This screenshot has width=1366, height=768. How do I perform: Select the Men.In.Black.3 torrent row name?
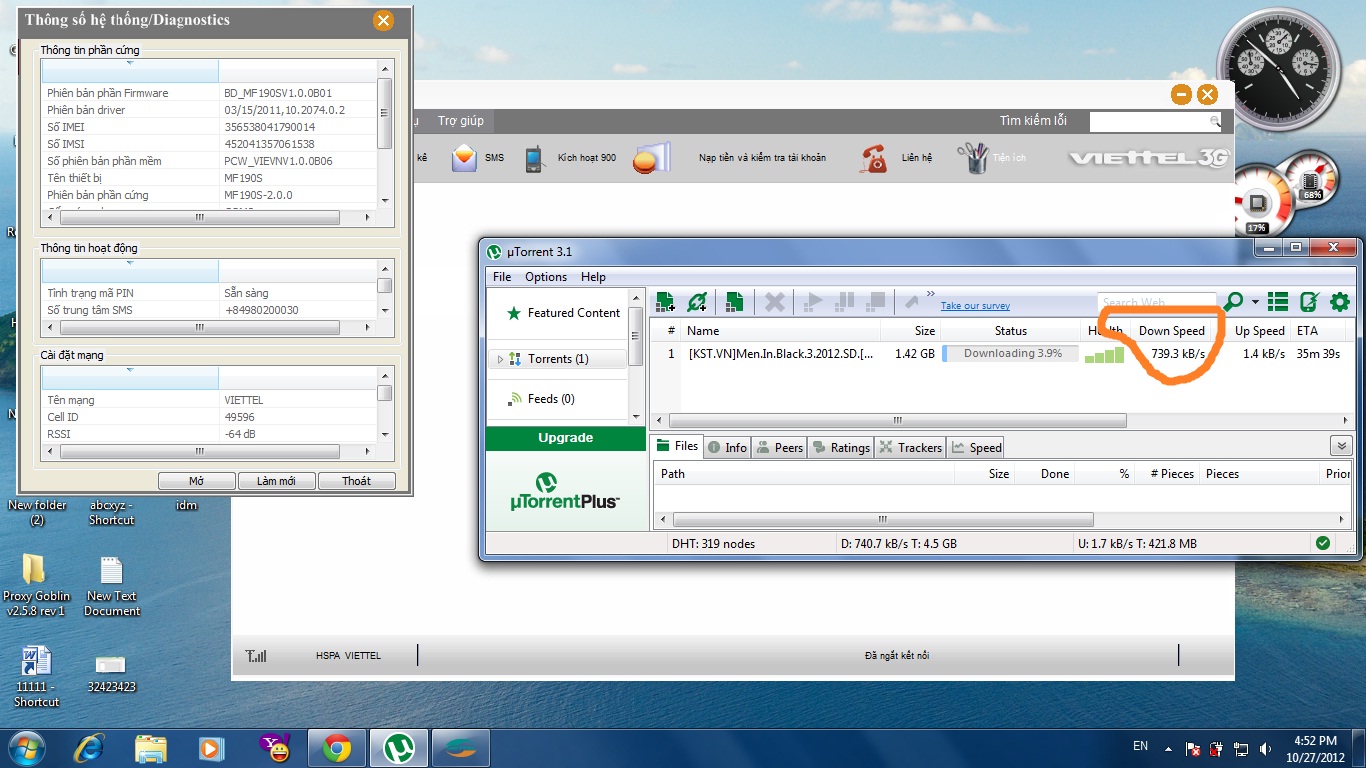pos(783,354)
